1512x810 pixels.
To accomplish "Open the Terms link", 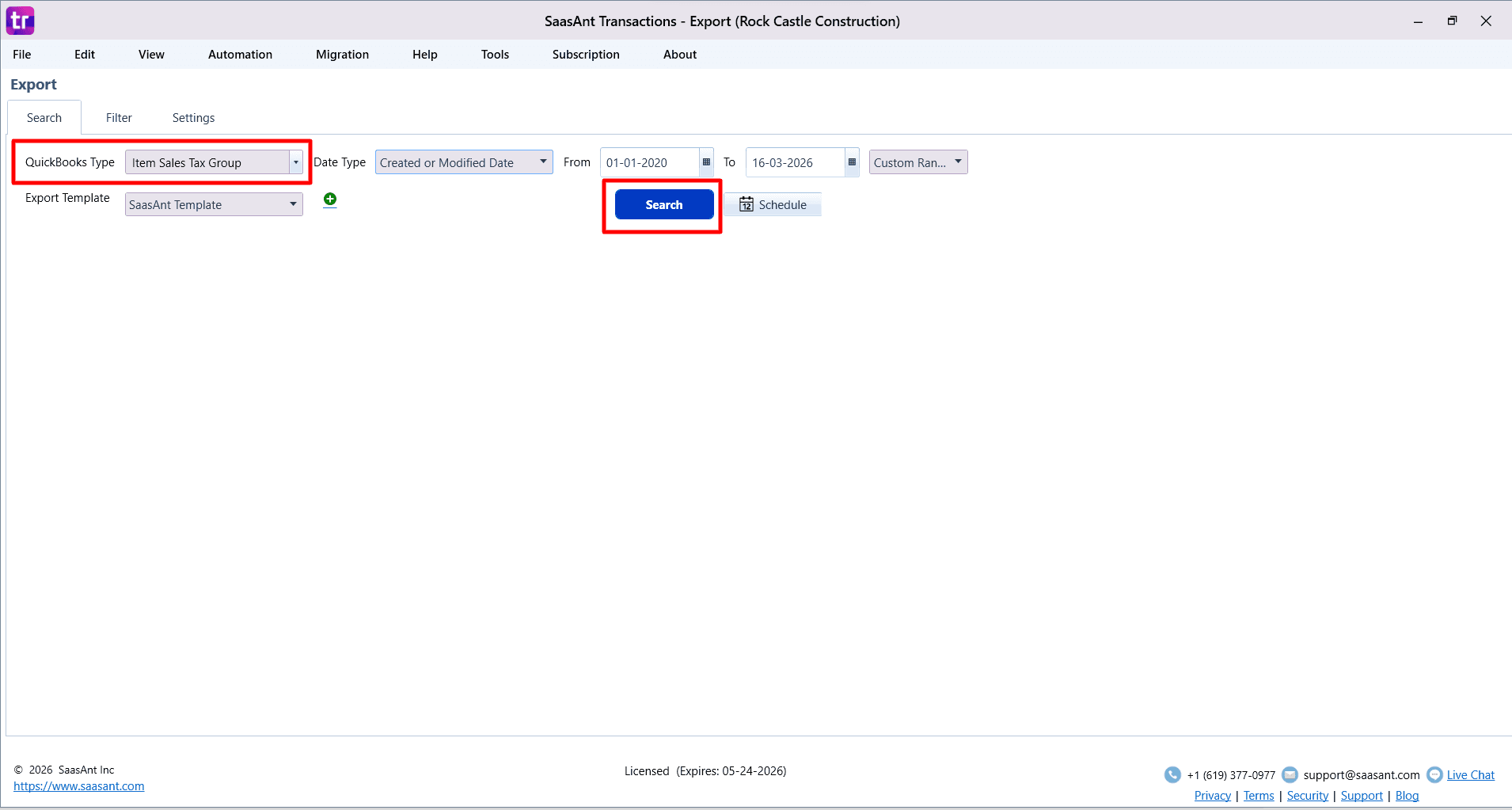I will tap(1259, 796).
